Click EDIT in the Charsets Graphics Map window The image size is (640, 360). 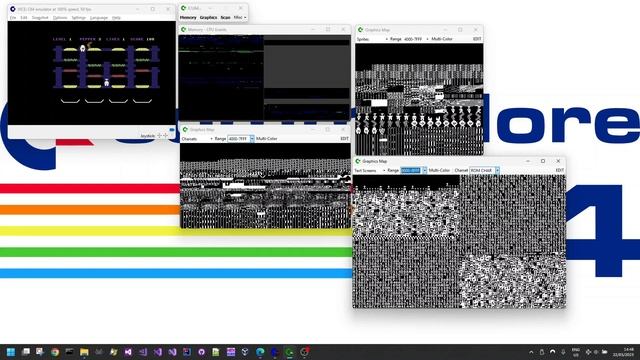click(344, 139)
